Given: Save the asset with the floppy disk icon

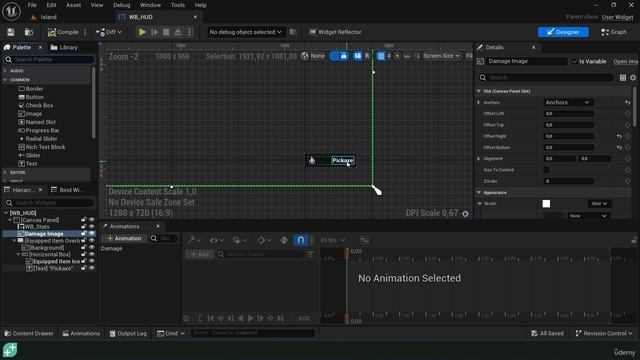Looking at the screenshot, I should coord(11,32).
